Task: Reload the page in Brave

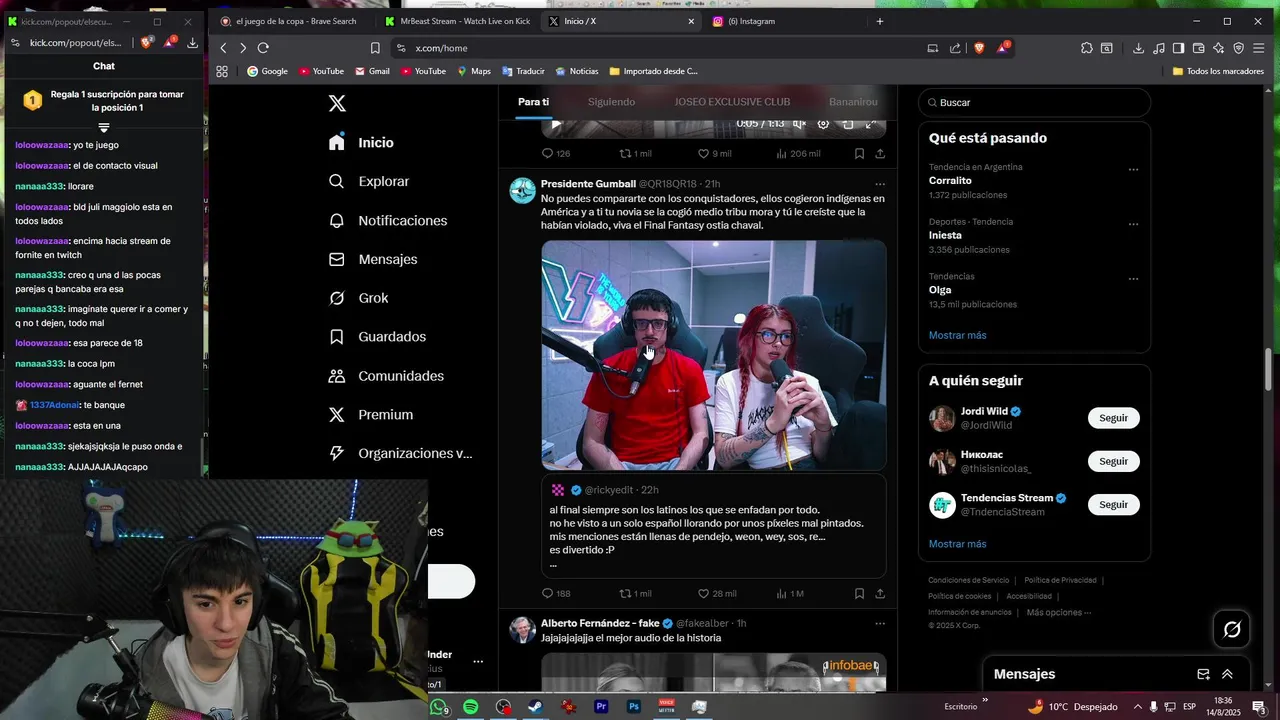Action: coord(263,48)
